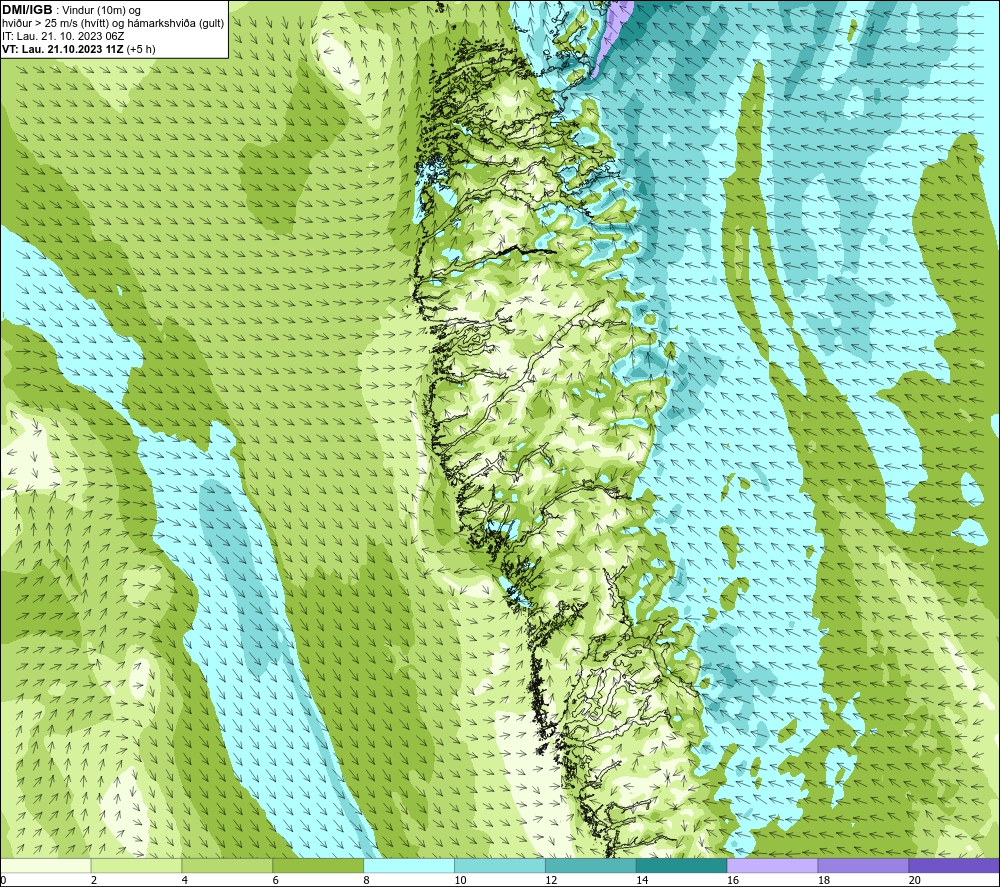Viewport: 1000px width, 887px height.
Task: Click the "18" scale label
Action: pyautogui.click(x=823, y=880)
